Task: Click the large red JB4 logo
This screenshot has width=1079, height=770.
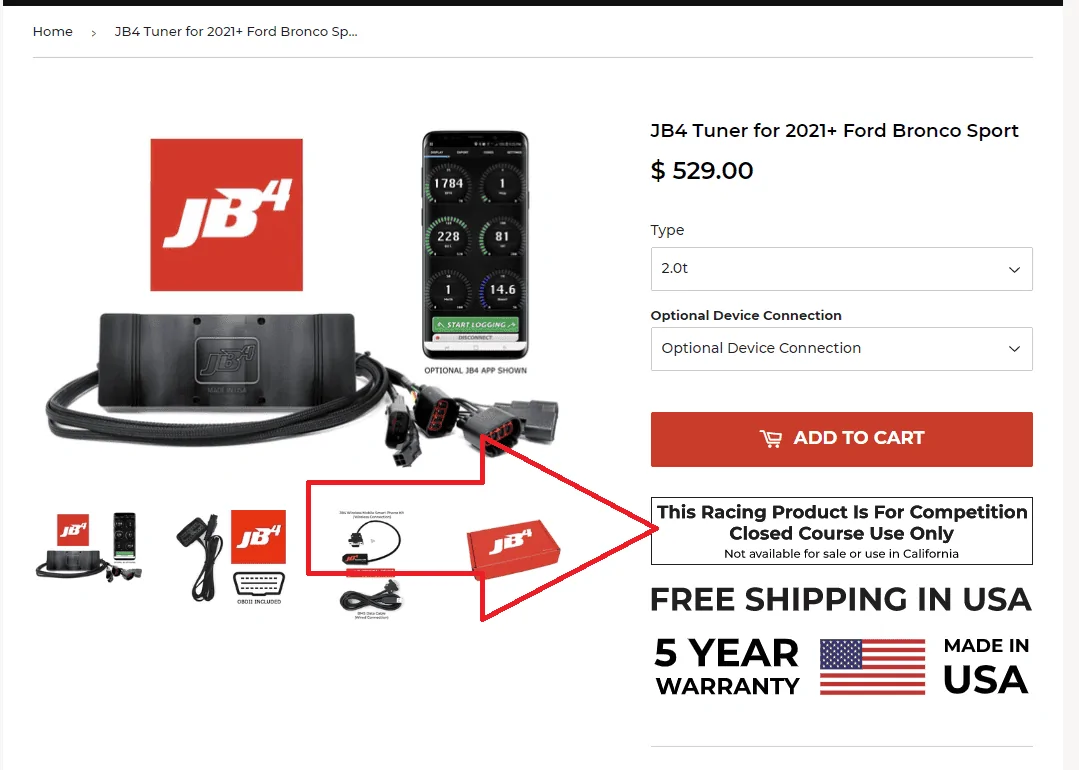Action: click(226, 215)
